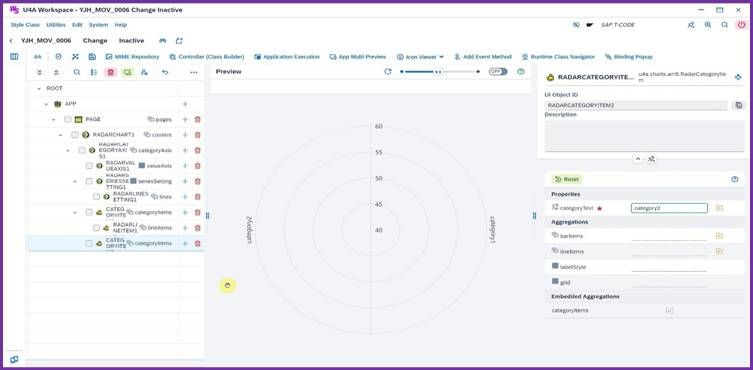The width and height of the screenshot is (753, 370).
Task: Check the valueAxis row checkbox
Action: click(x=89, y=166)
